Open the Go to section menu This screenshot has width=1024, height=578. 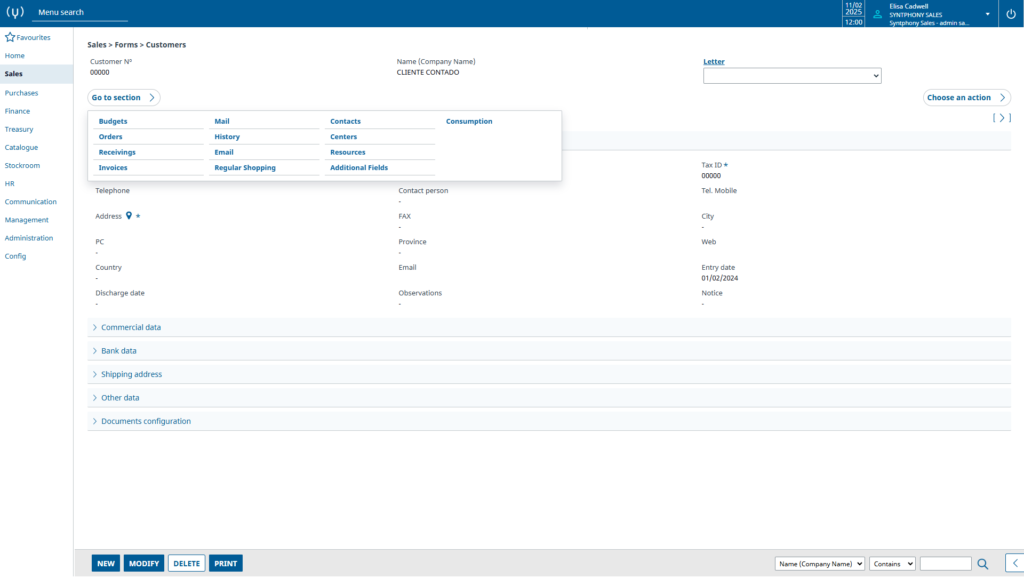pos(123,97)
